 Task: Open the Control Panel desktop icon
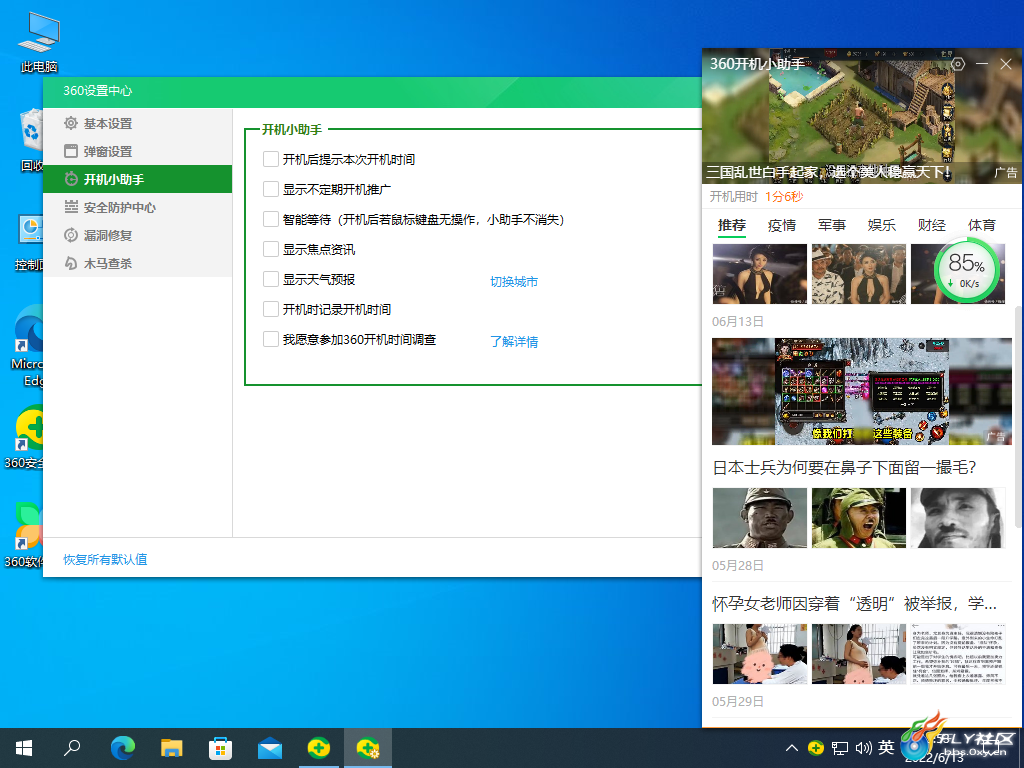(29, 242)
